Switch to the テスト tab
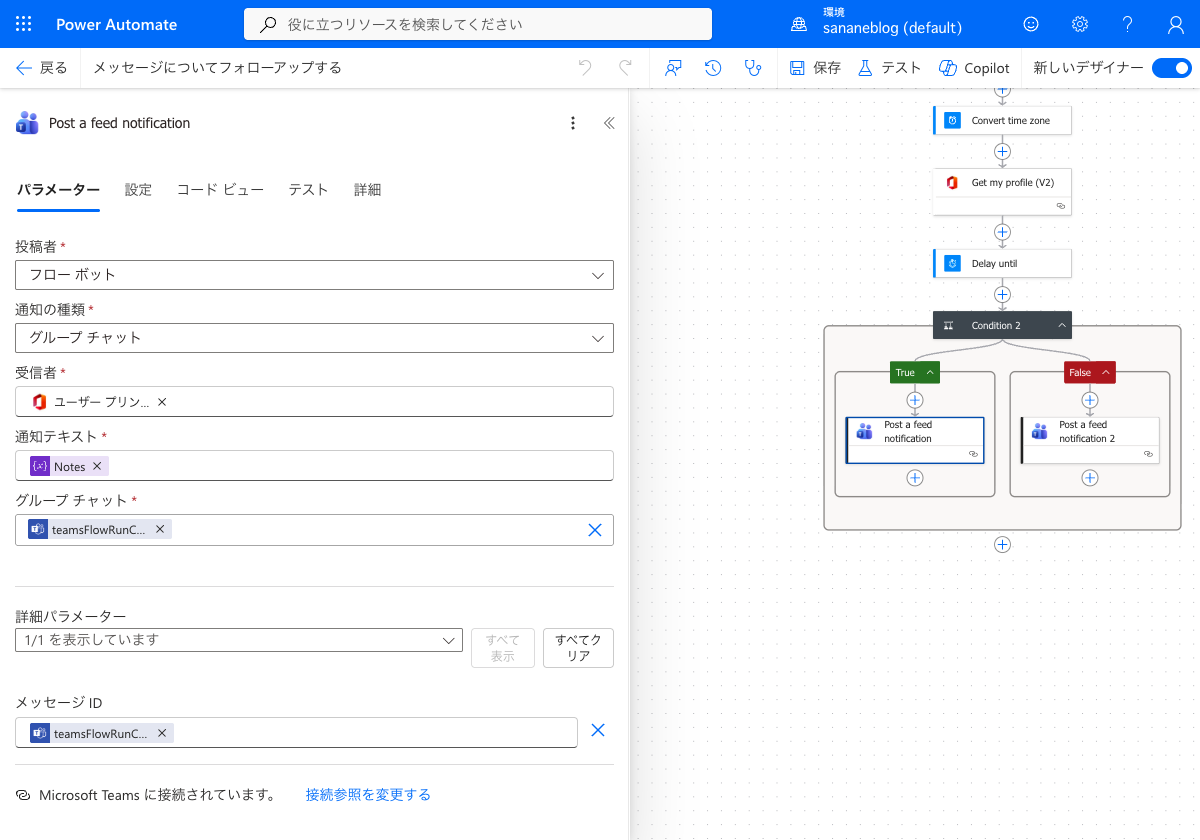Image resolution: width=1200 pixels, height=840 pixels. [308, 190]
